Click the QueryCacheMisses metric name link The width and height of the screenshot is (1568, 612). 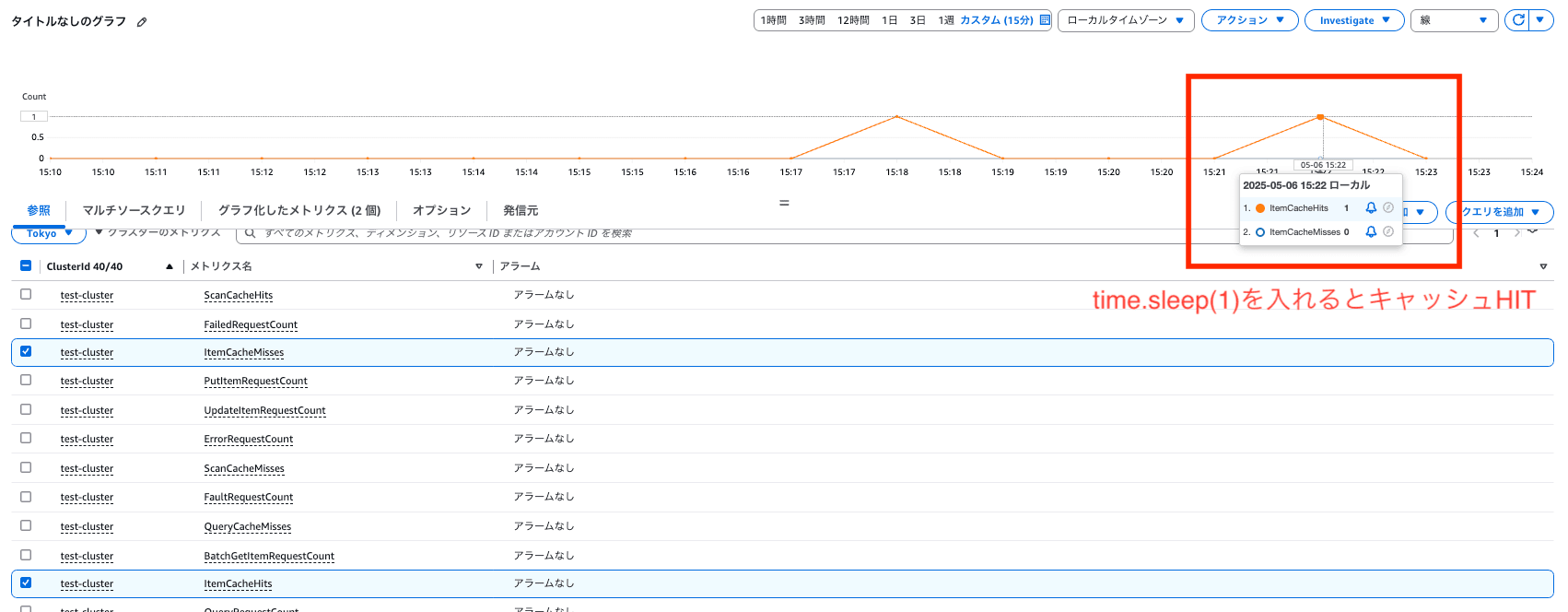pyautogui.click(x=248, y=526)
